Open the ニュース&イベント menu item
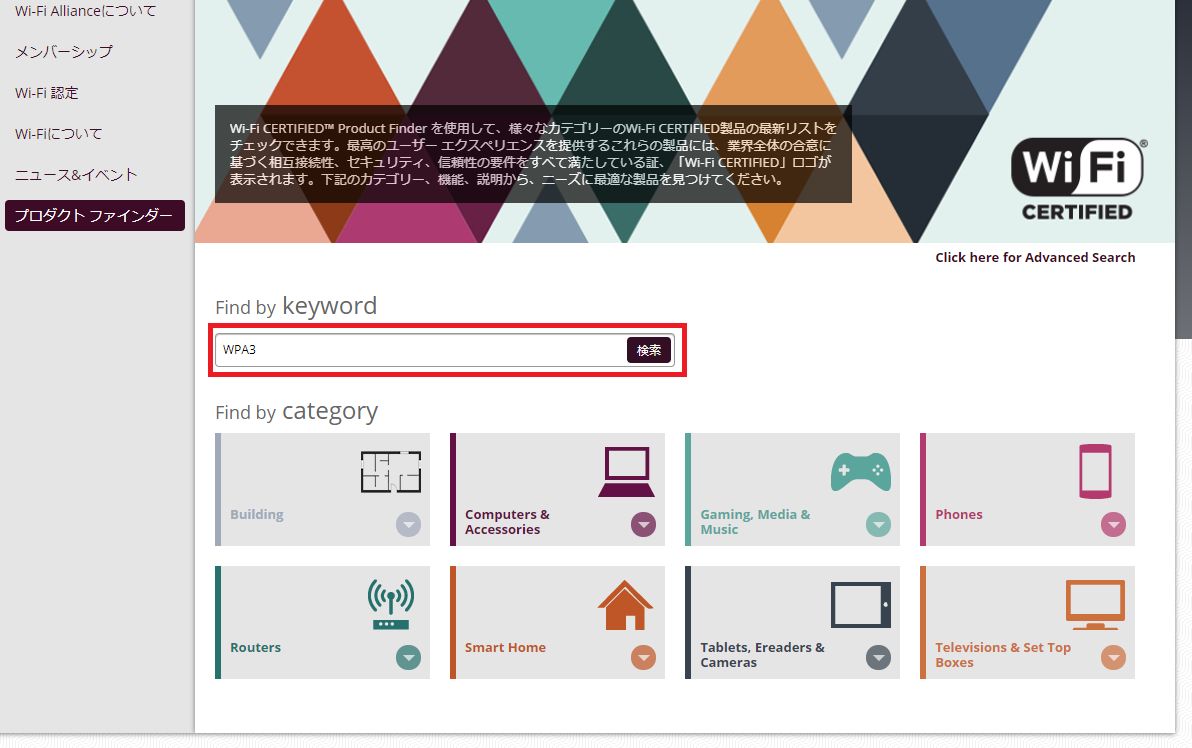 tap(76, 175)
